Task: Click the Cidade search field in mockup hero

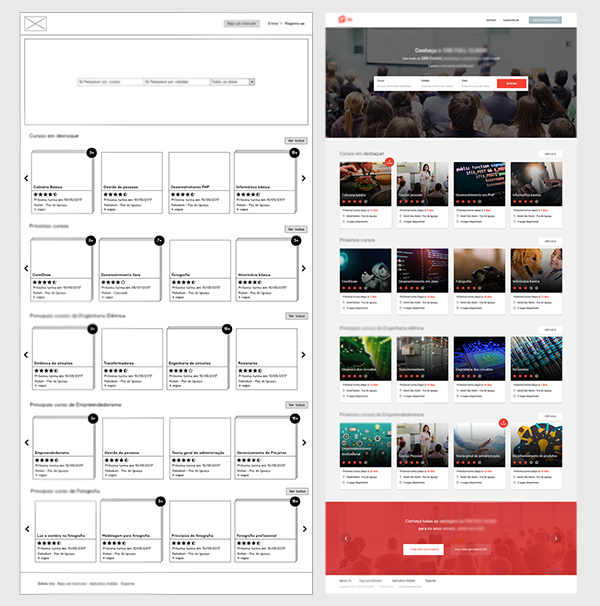Action: tap(438, 83)
